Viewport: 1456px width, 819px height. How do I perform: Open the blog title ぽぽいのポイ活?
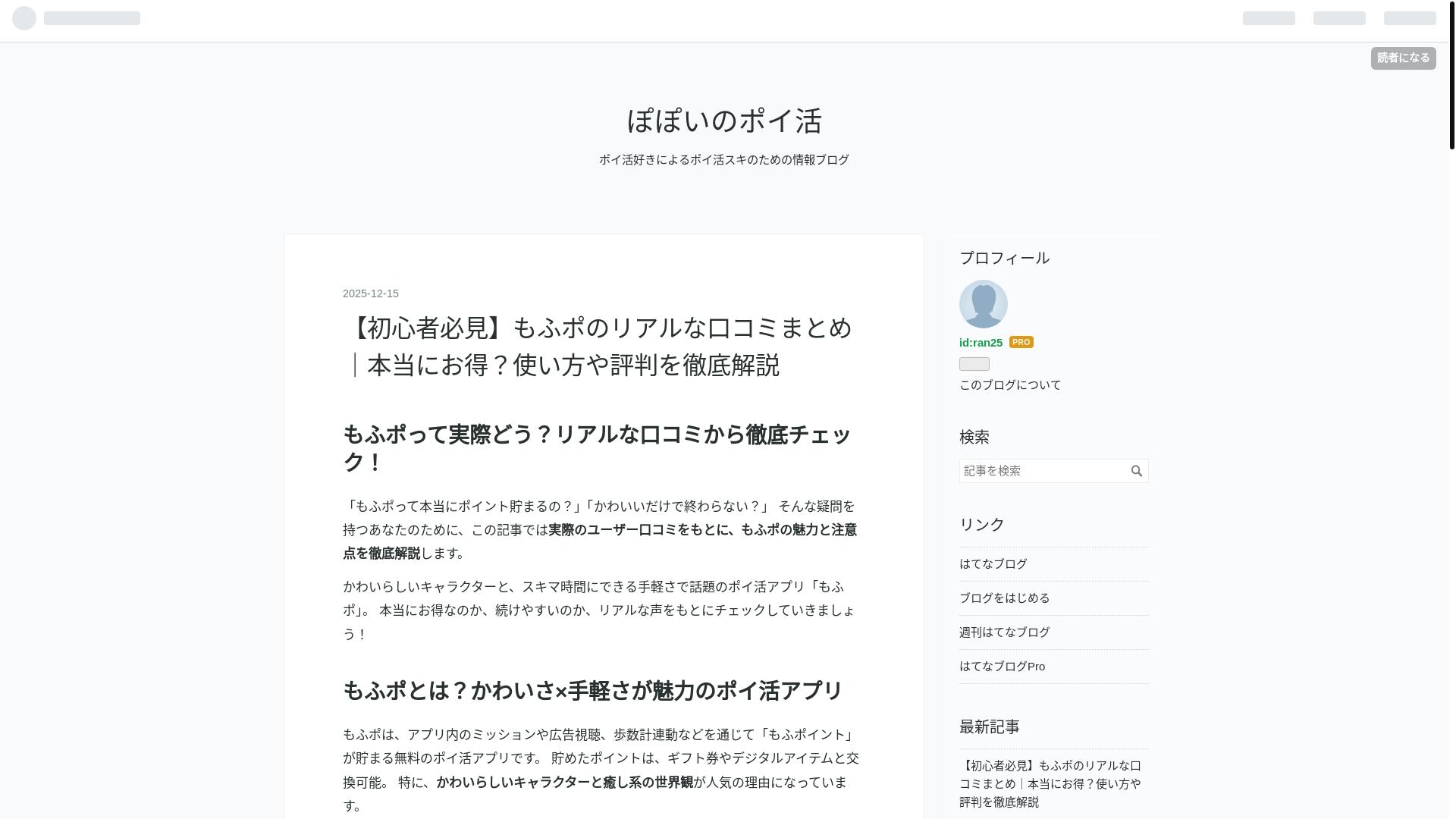point(724,121)
